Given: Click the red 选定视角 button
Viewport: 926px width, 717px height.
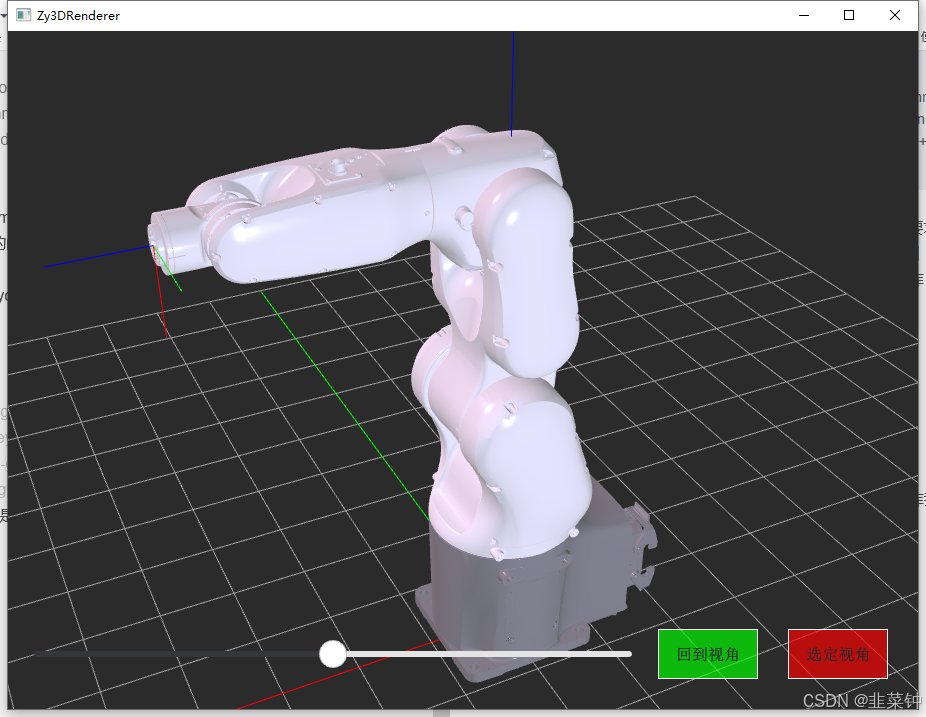Looking at the screenshot, I should [837, 653].
